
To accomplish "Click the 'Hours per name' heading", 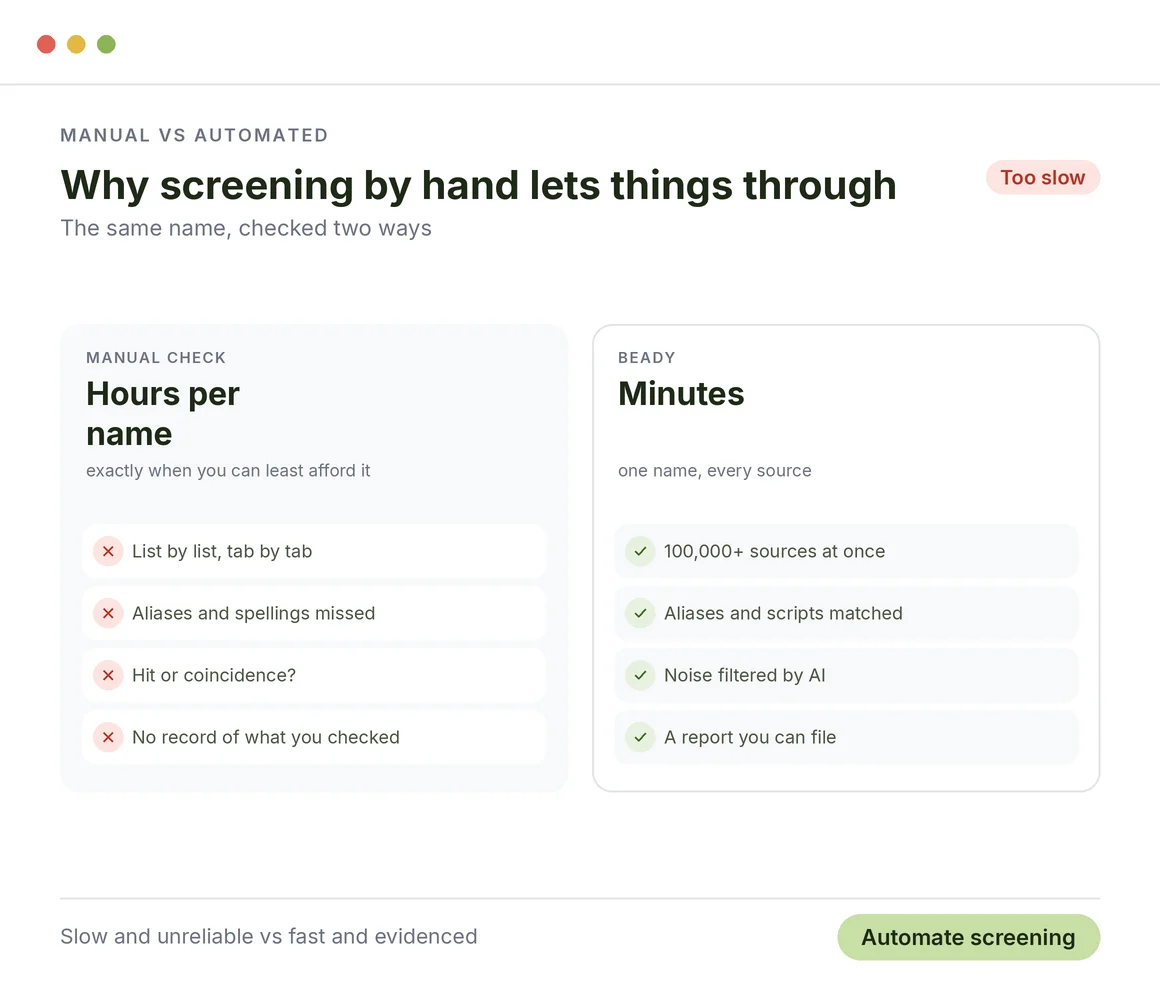I will click(163, 413).
